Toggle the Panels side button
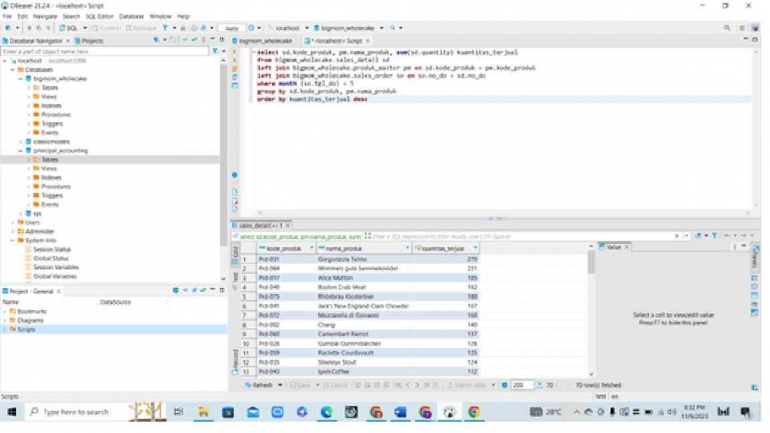The width and height of the screenshot is (770, 433). tap(755, 257)
